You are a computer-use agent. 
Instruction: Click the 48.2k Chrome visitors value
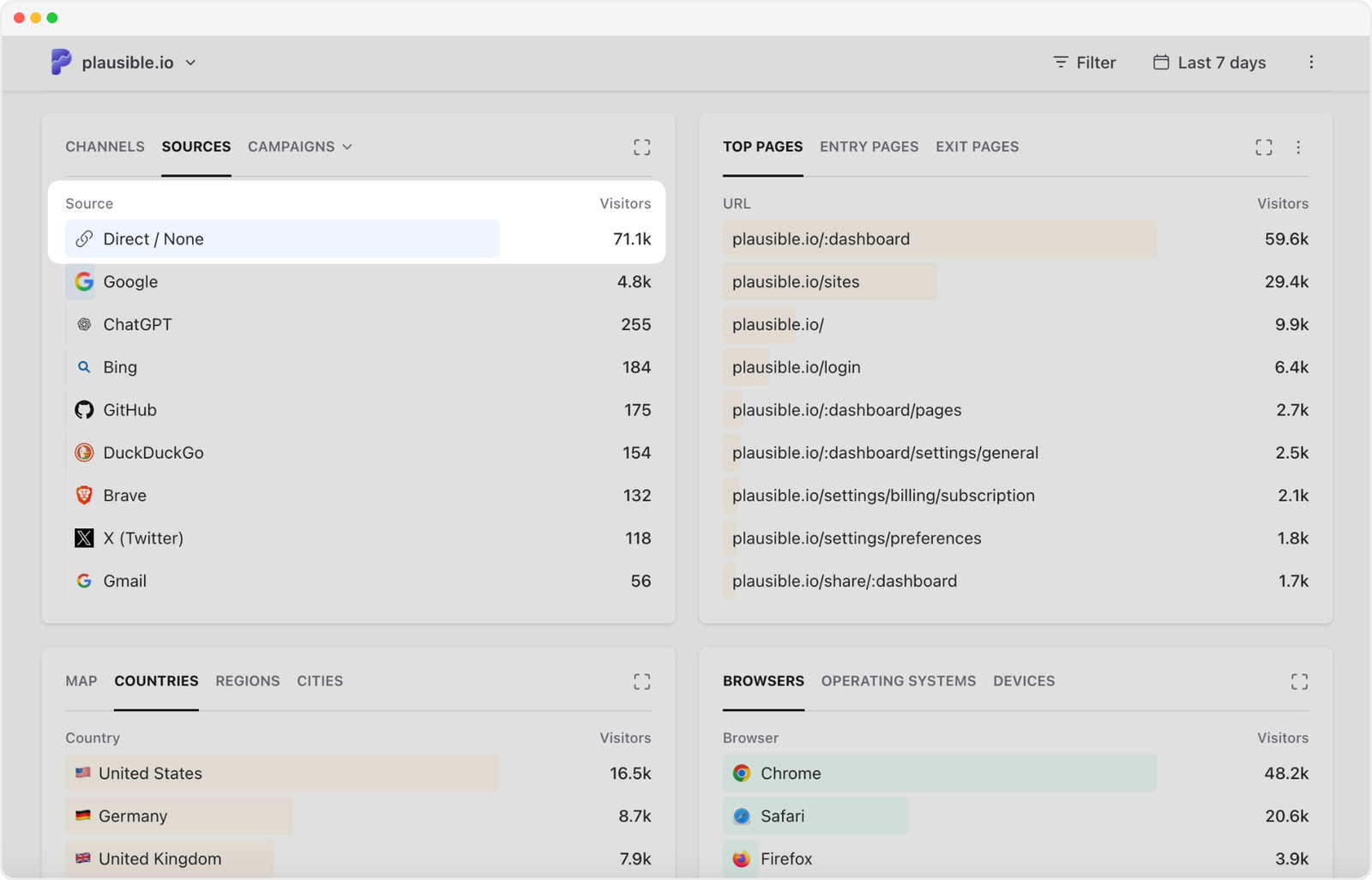[1286, 774]
